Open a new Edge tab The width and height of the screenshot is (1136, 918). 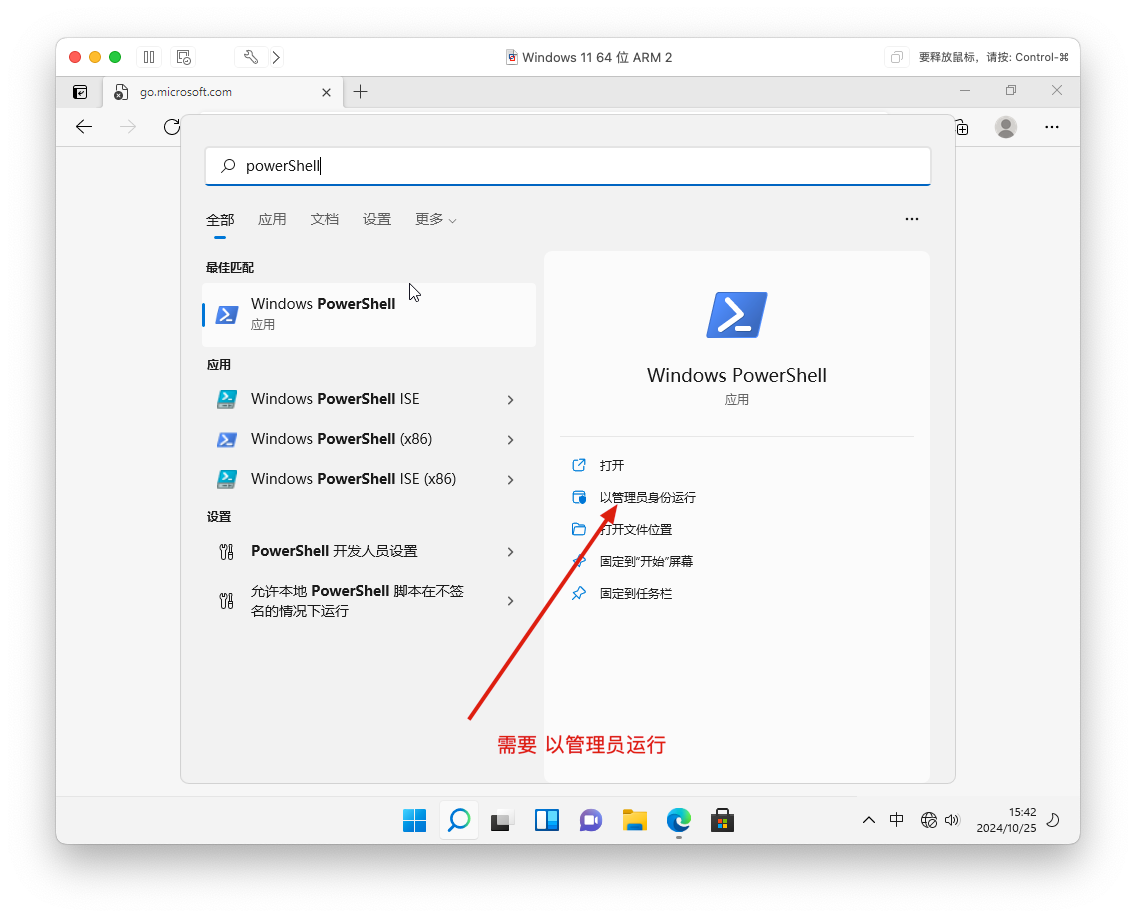360,91
